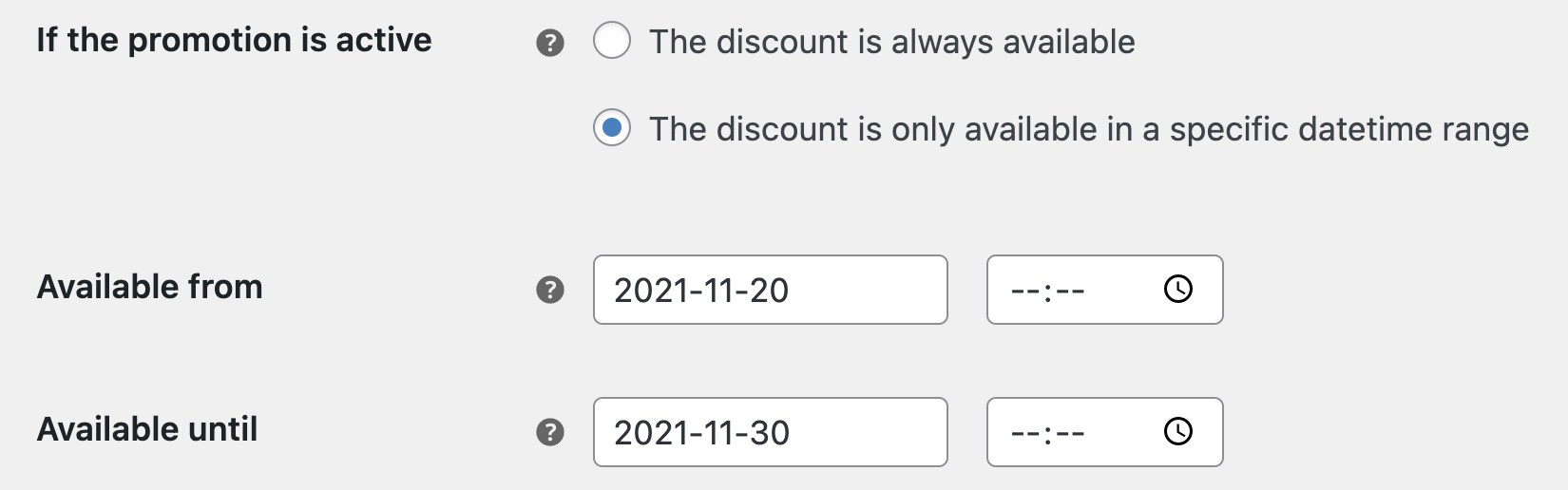This screenshot has width=1568, height=490.
Task: Select the minutes placeholder in Available until time
Action: pos(1070,433)
